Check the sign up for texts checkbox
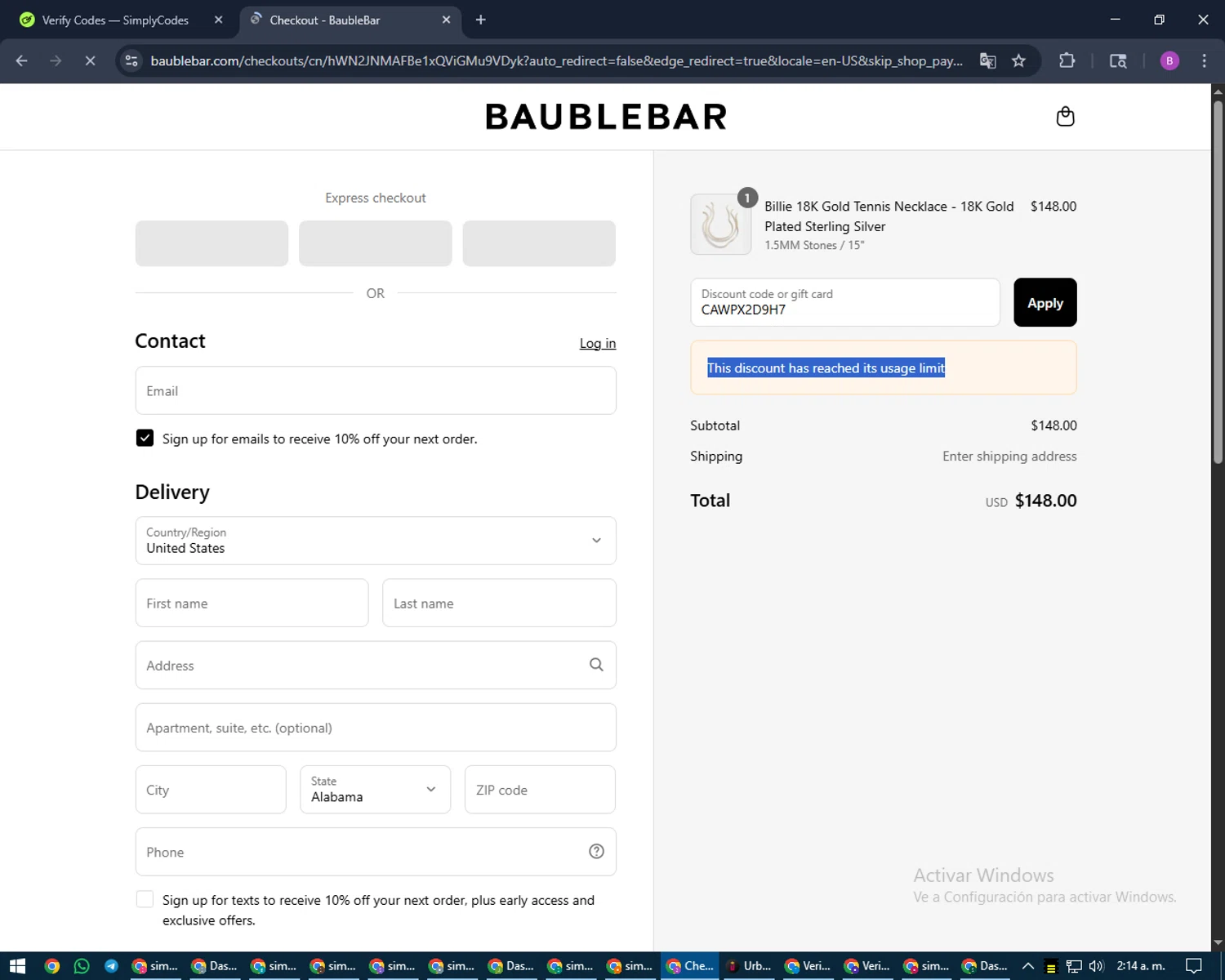The image size is (1225, 980). tap(145, 899)
